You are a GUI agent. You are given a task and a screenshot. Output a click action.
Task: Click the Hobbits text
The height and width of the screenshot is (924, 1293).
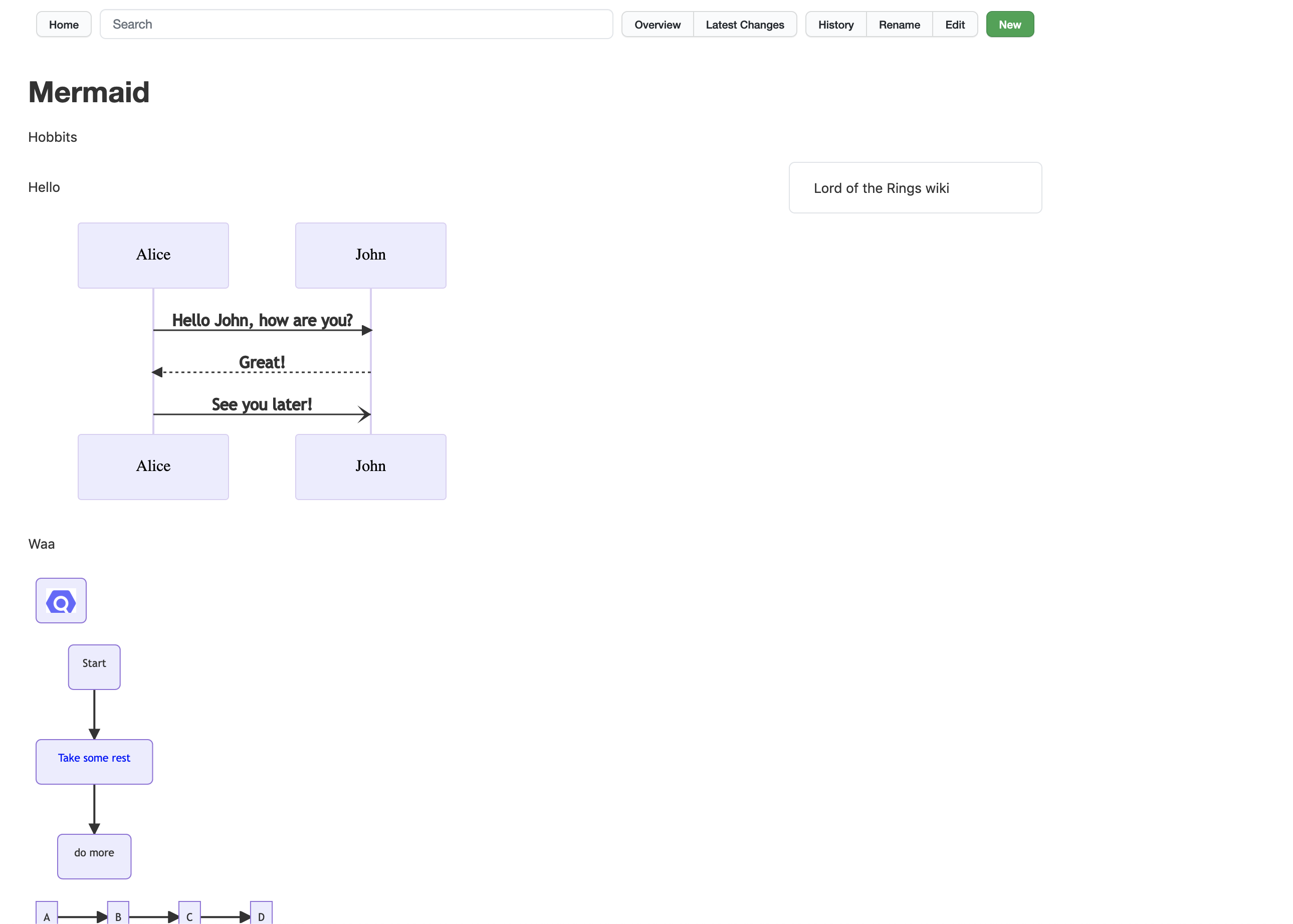click(x=52, y=137)
